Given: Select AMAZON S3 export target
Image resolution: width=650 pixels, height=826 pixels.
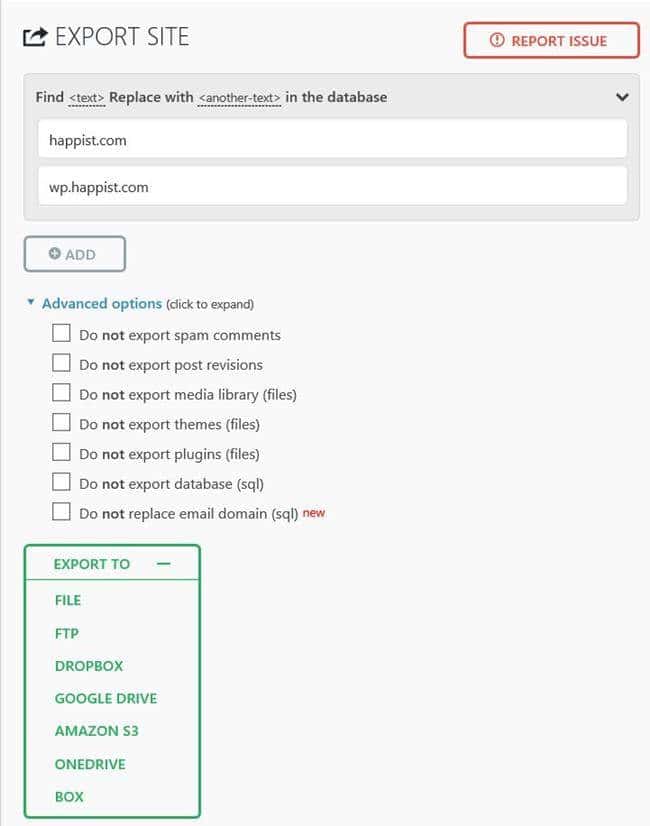Looking at the screenshot, I should [x=97, y=731].
